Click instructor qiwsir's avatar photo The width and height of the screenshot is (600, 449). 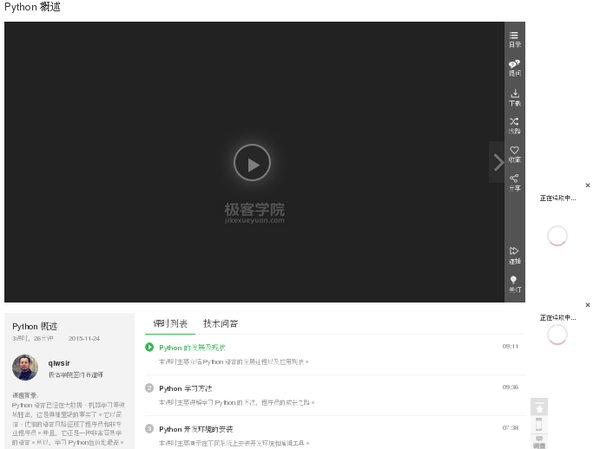point(26,368)
